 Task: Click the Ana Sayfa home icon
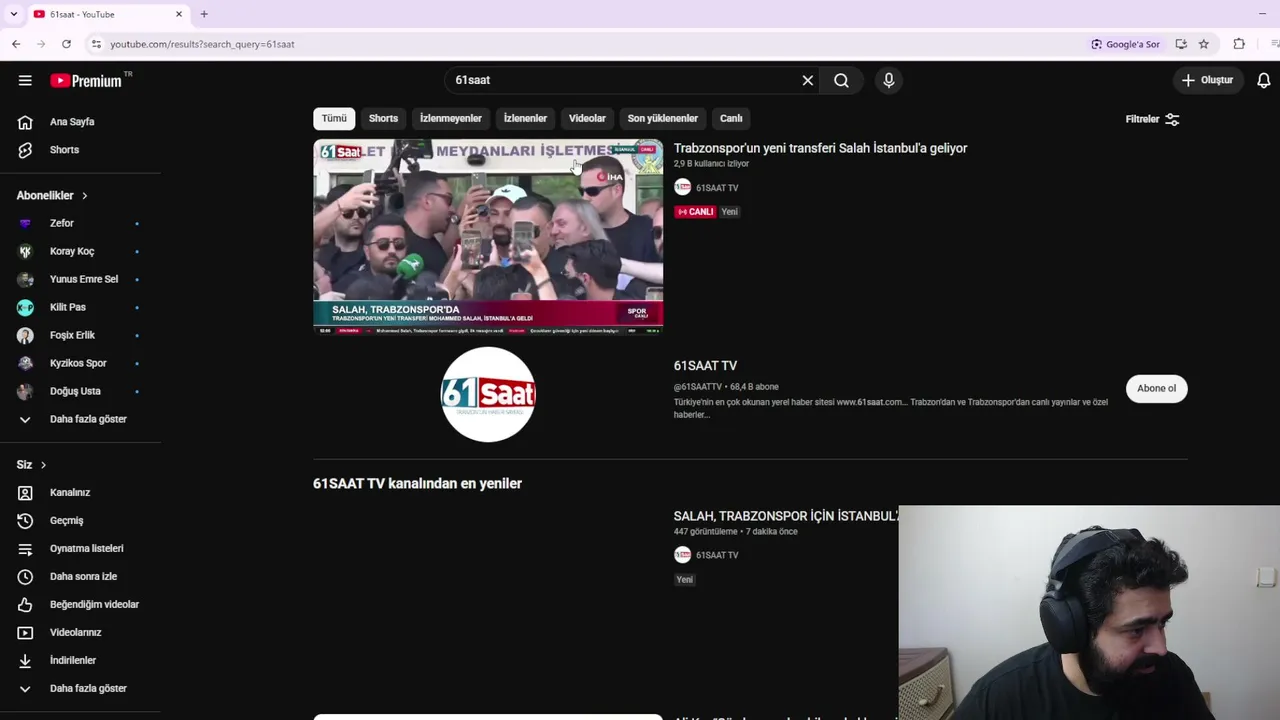click(25, 122)
